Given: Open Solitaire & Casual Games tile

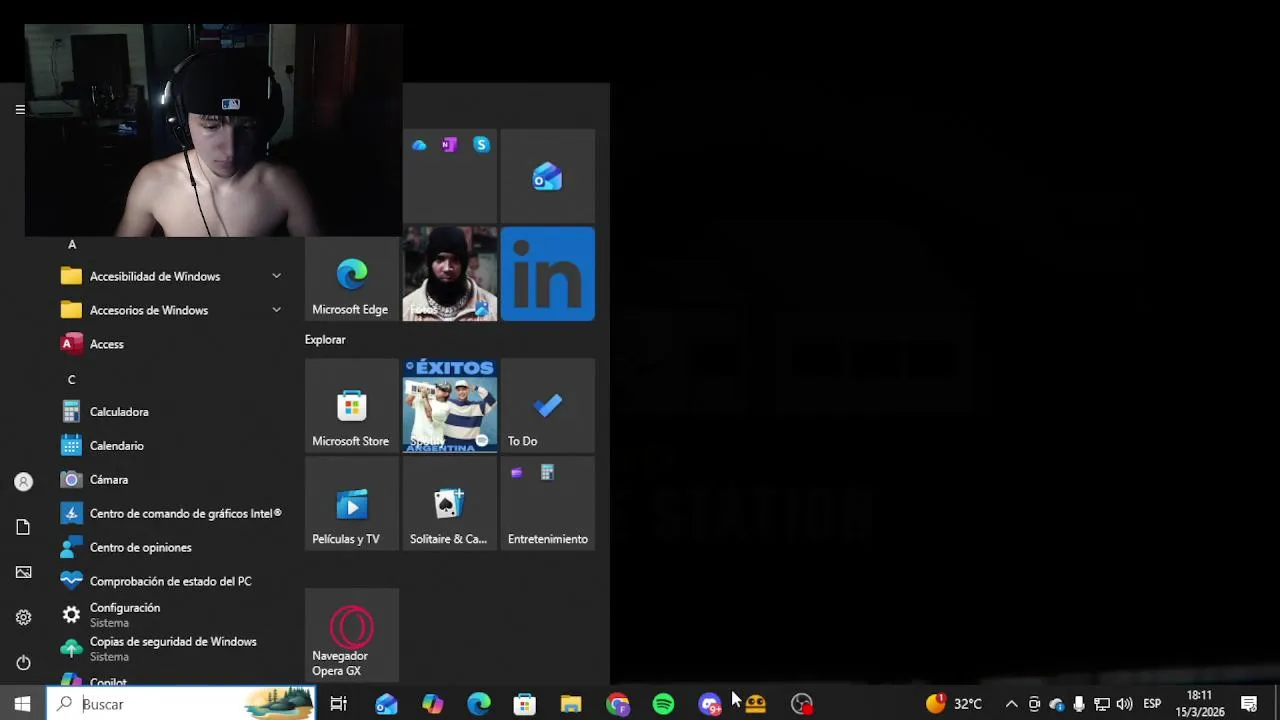Looking at the screenshot, I should pyautogui.click(x=450, y=504).
